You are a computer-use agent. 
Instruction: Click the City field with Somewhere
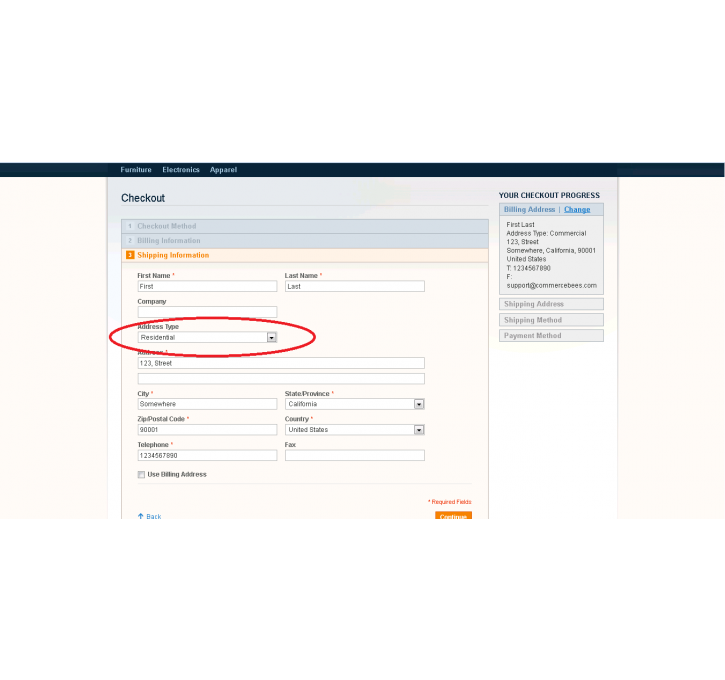207,404
